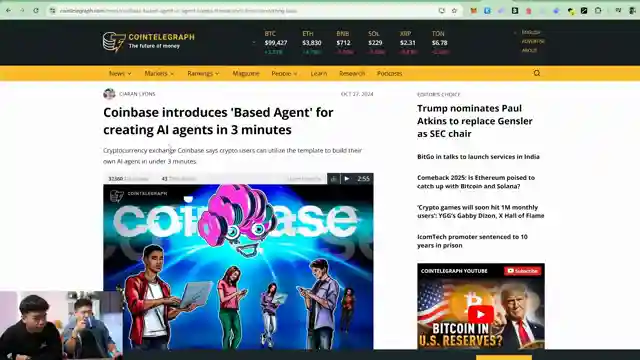
Task: Open Trump nominates Paul Atkins headline
Action: pyautogui.click(x=475, y=121)
